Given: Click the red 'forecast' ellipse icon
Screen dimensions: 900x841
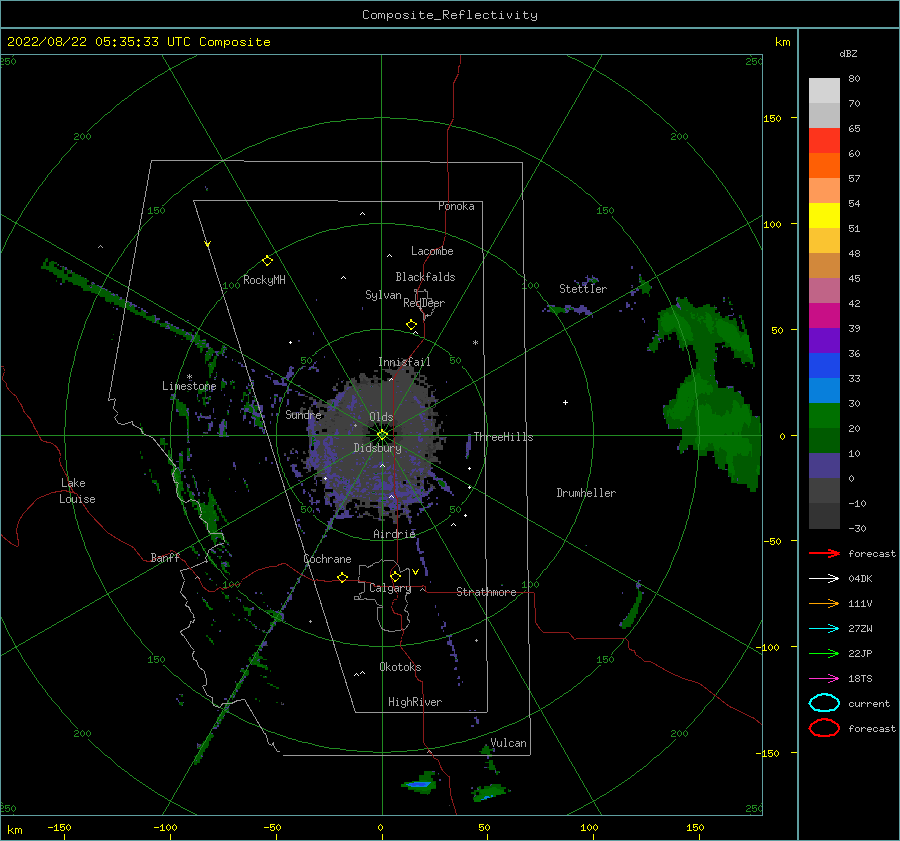Looking at the screenshot, I should (824, 728).
